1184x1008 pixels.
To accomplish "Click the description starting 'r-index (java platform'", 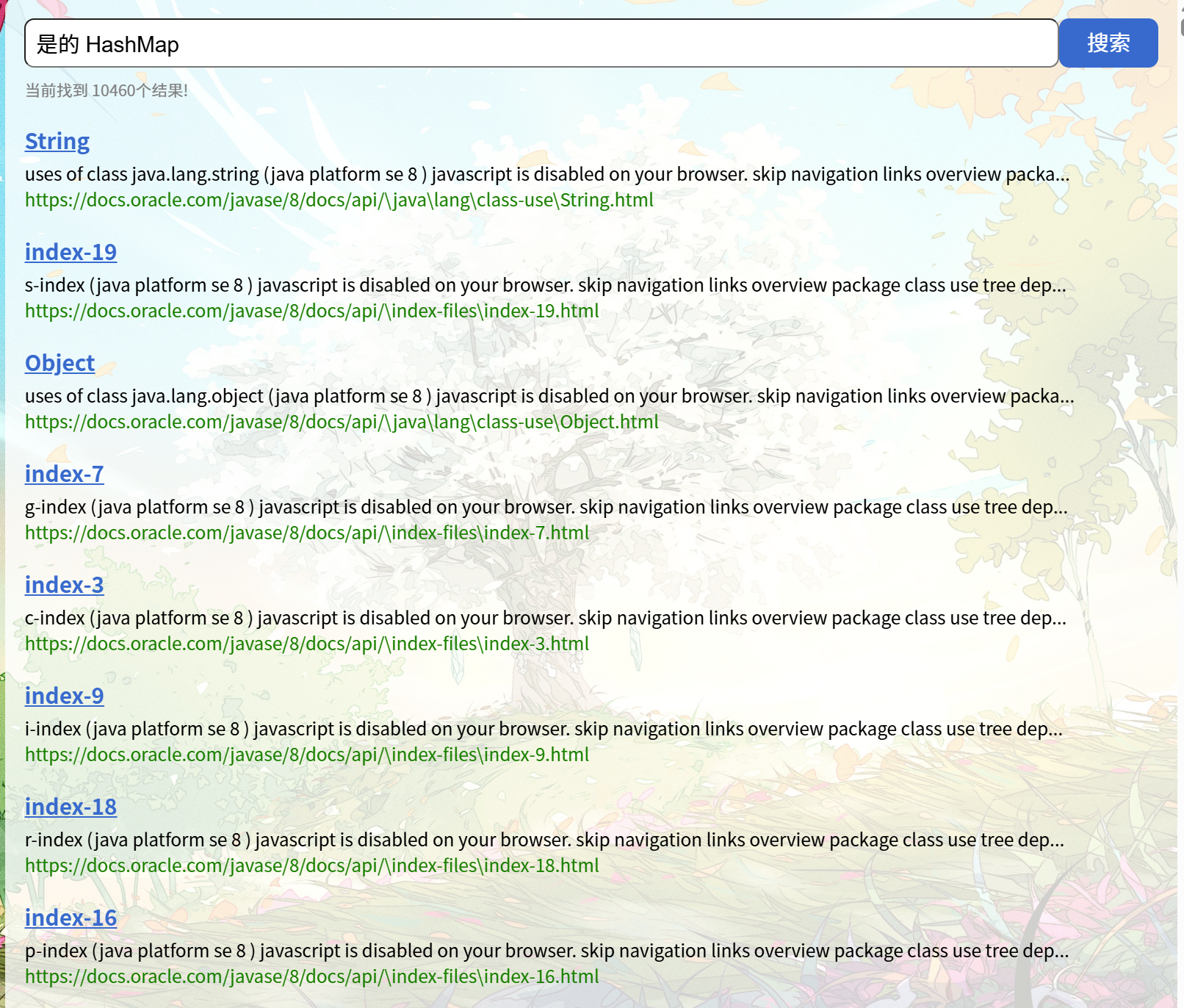I will pos(544,840).
